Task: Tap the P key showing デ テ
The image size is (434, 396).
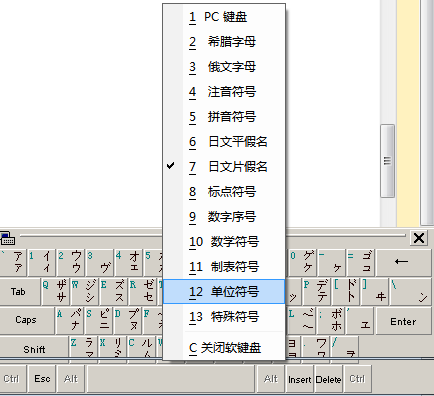Action: (317, 292)
